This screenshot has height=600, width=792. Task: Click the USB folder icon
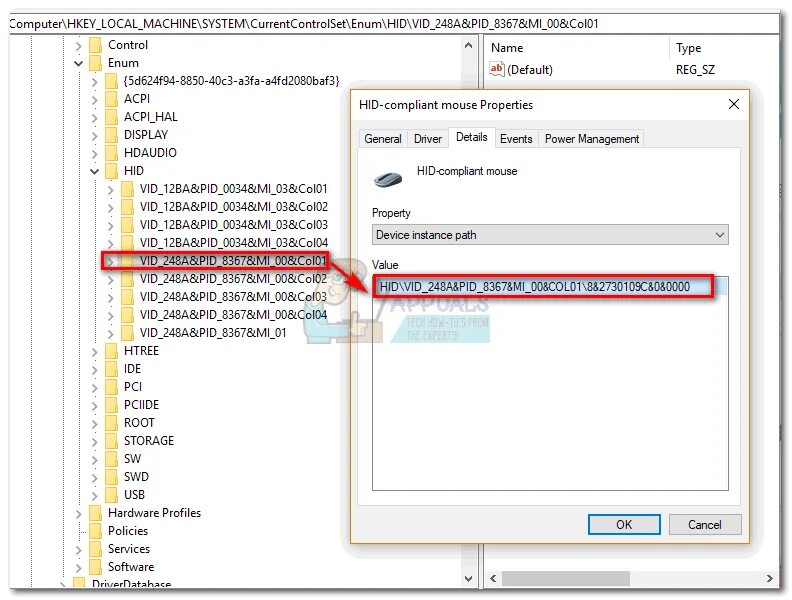(112, 495)
